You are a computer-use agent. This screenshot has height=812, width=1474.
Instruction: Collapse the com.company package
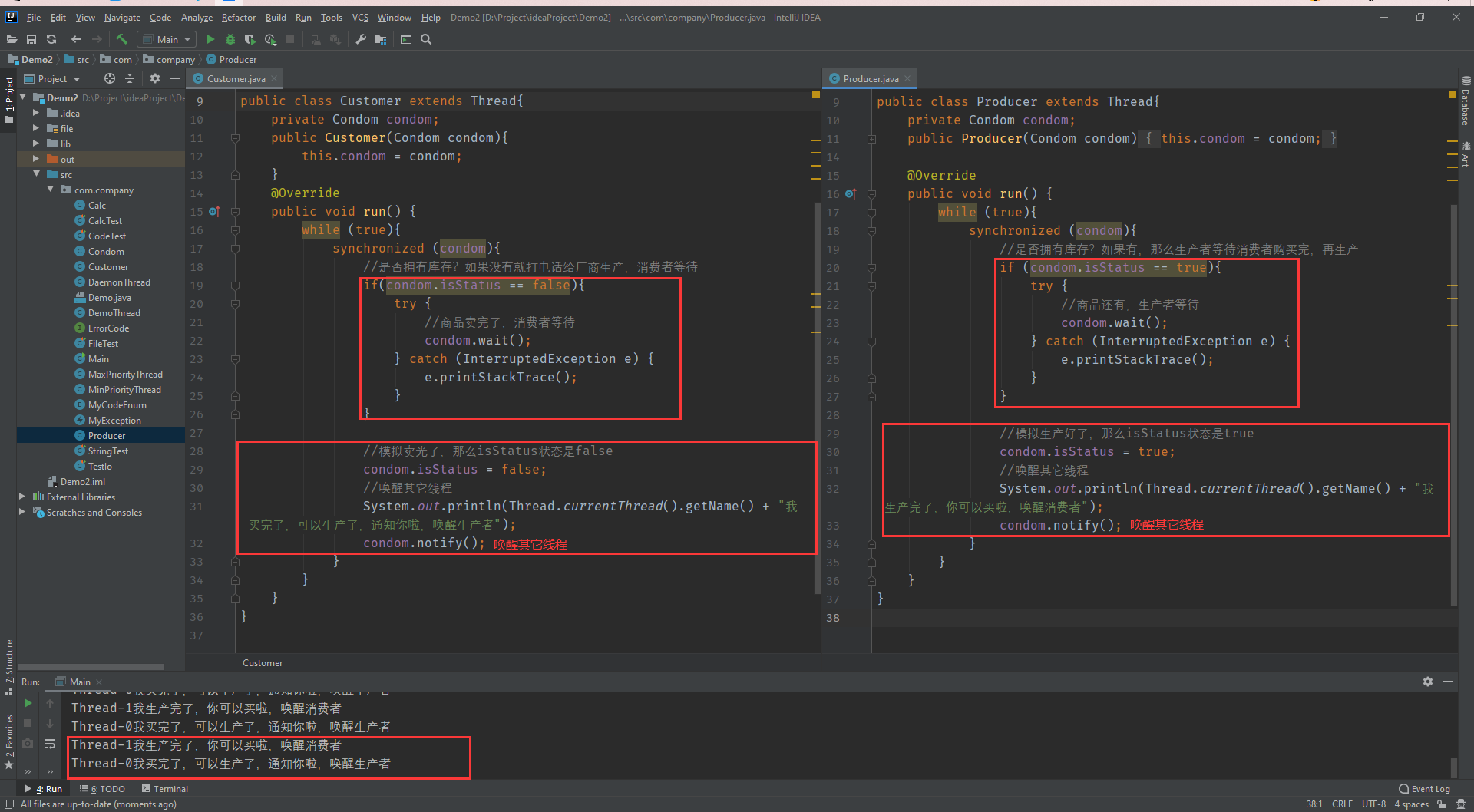click(x=50, y=190)
